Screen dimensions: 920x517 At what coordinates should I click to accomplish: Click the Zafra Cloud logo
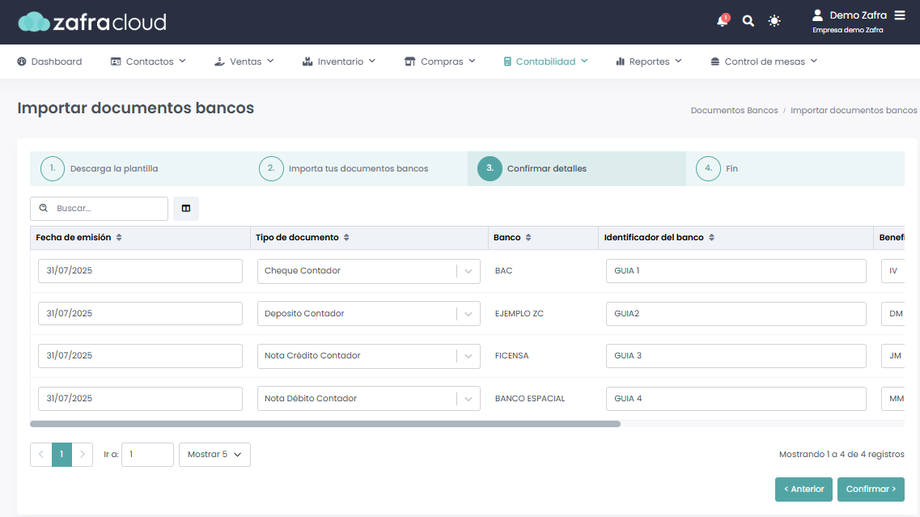pyautogui.click(x=92, y=22)
